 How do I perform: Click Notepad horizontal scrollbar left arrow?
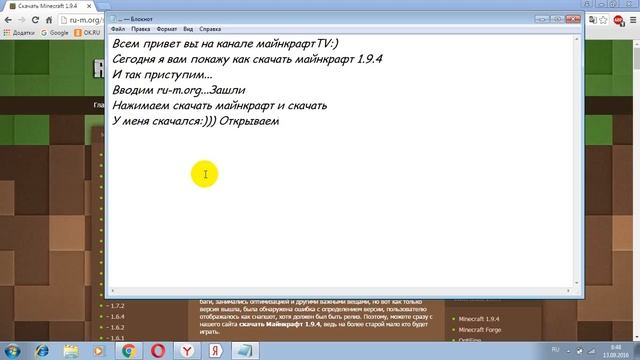point(113,291)
